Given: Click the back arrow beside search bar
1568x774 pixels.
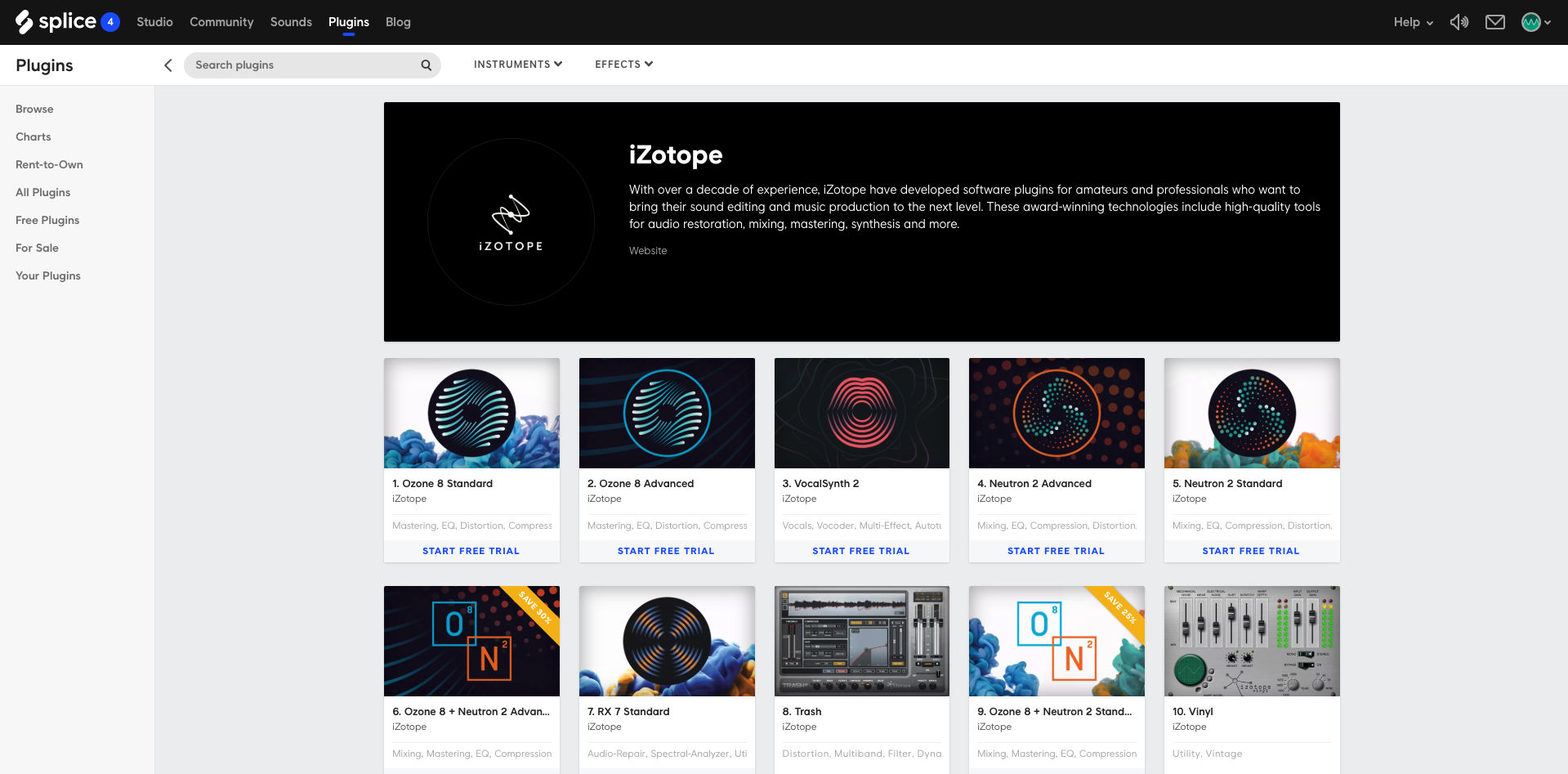Looking at the screenshot, I should point(168,65).
